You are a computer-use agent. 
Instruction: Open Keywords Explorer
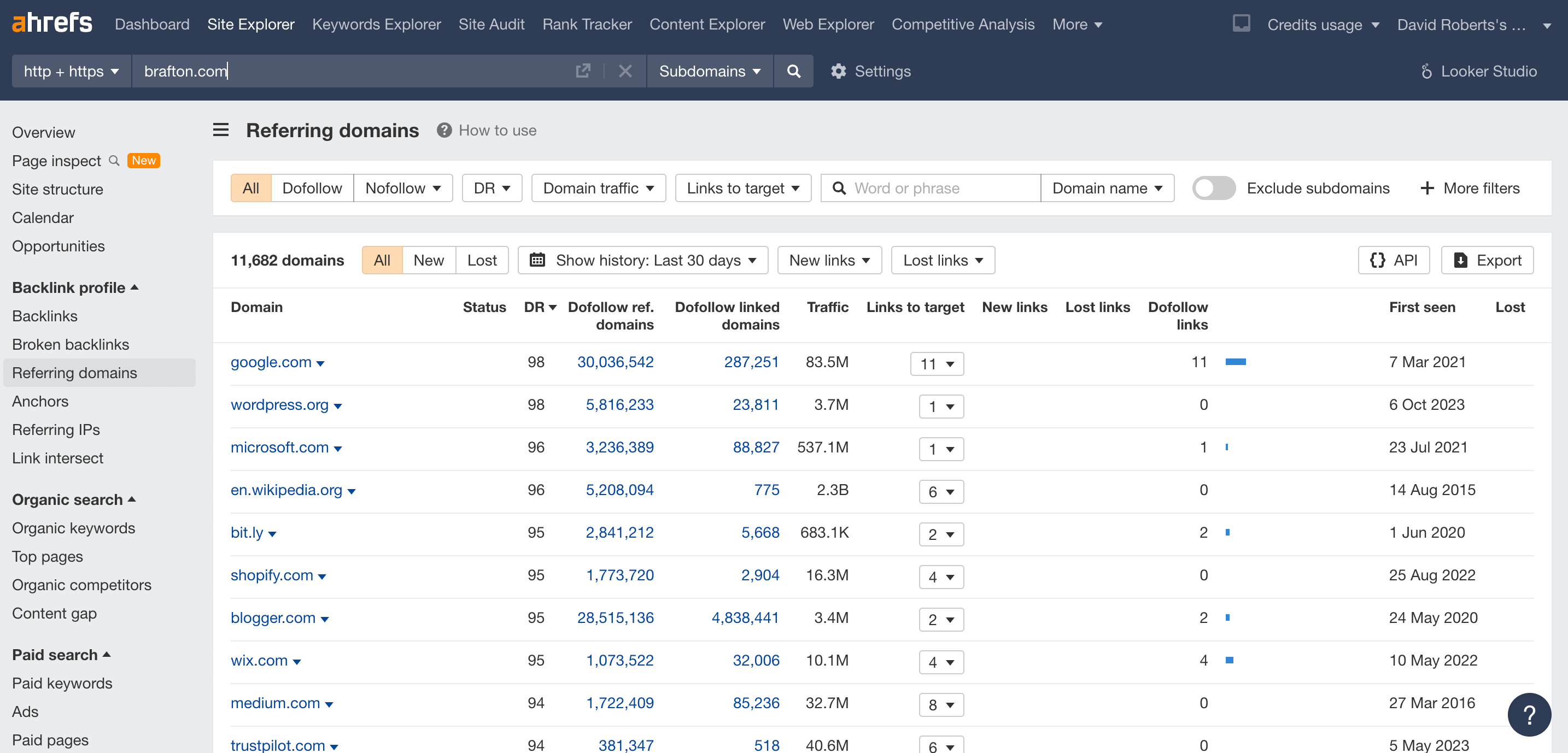click(376, 25)
